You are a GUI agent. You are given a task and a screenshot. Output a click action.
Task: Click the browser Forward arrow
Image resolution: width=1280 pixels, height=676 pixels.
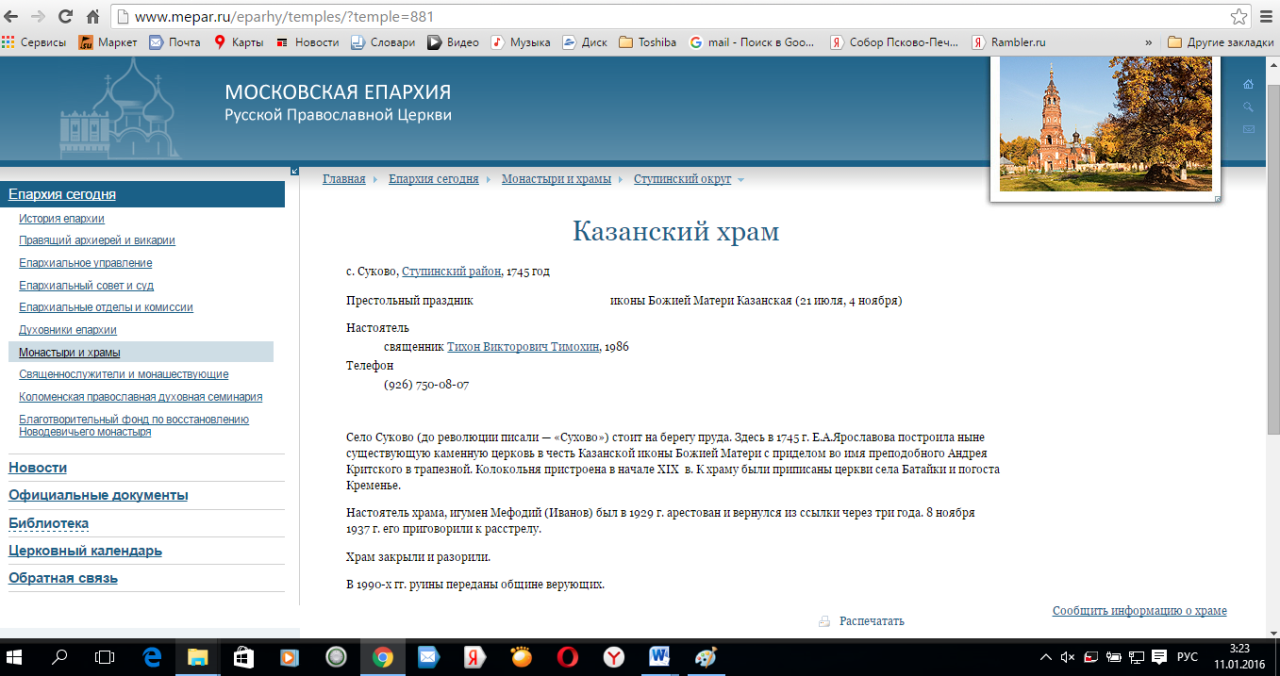pos(39,17)
